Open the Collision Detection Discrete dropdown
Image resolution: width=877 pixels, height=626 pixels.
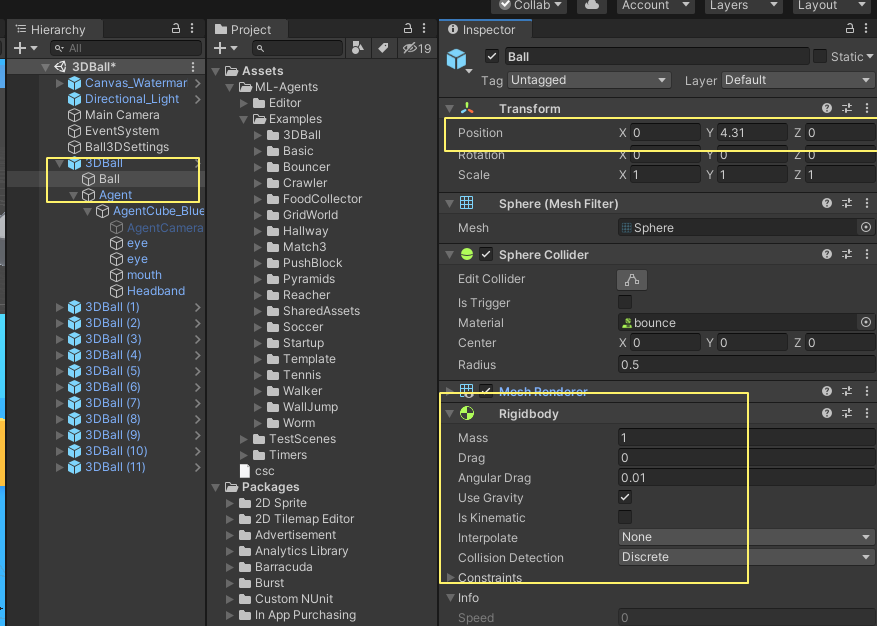(x=746, y=557)
